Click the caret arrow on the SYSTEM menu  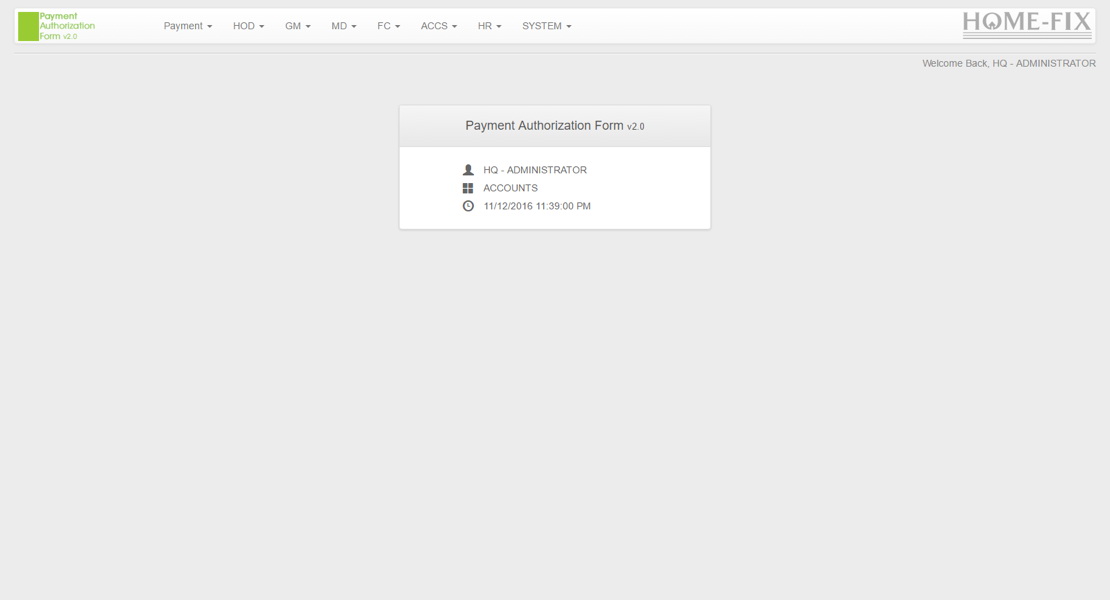[x=567, y=26]
